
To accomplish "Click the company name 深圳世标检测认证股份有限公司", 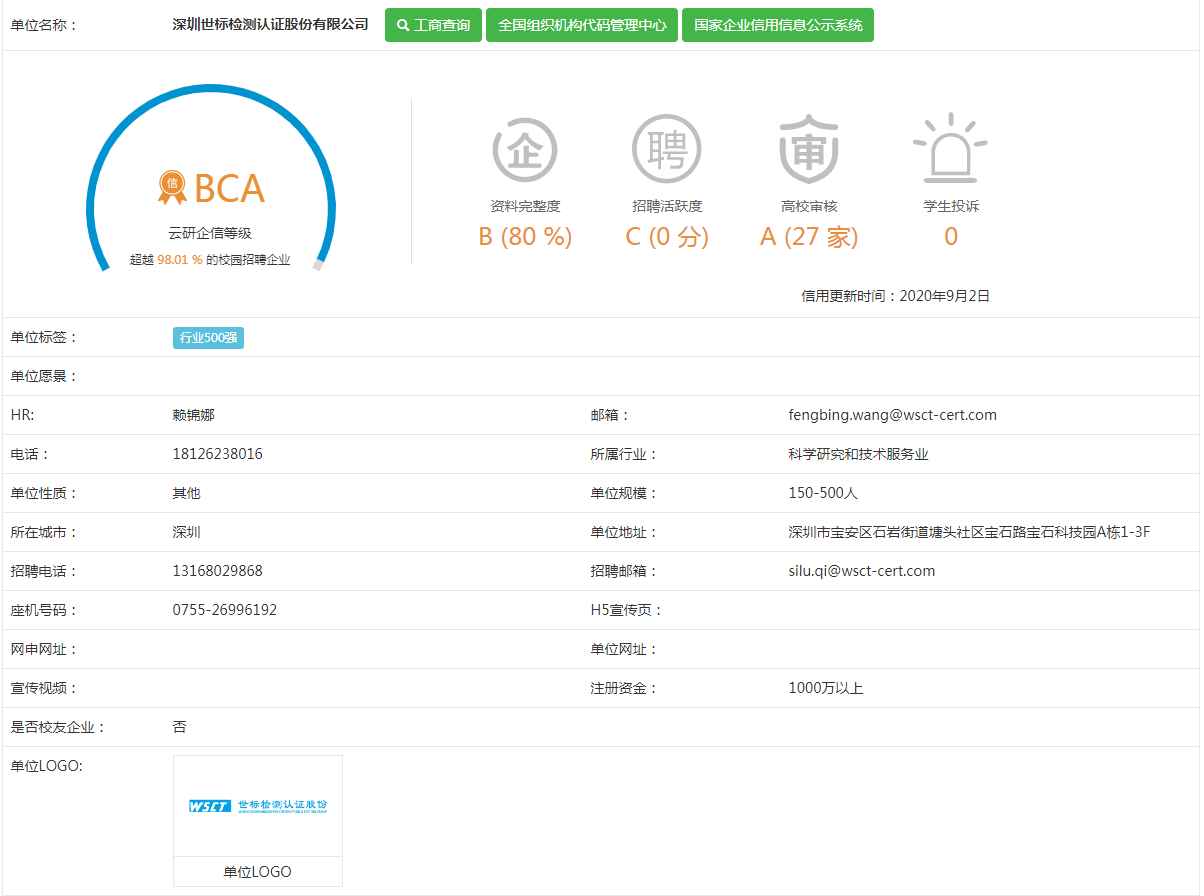I will pyautogui.click(x=270, y=25).
